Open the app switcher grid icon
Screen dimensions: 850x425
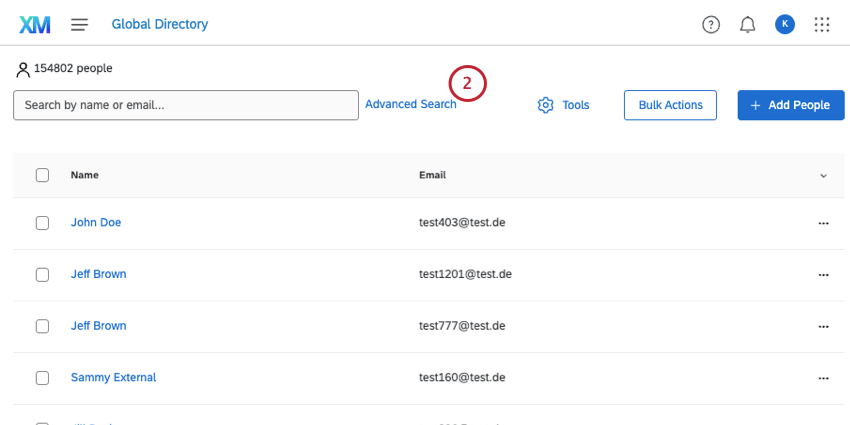tap(822, 24)
